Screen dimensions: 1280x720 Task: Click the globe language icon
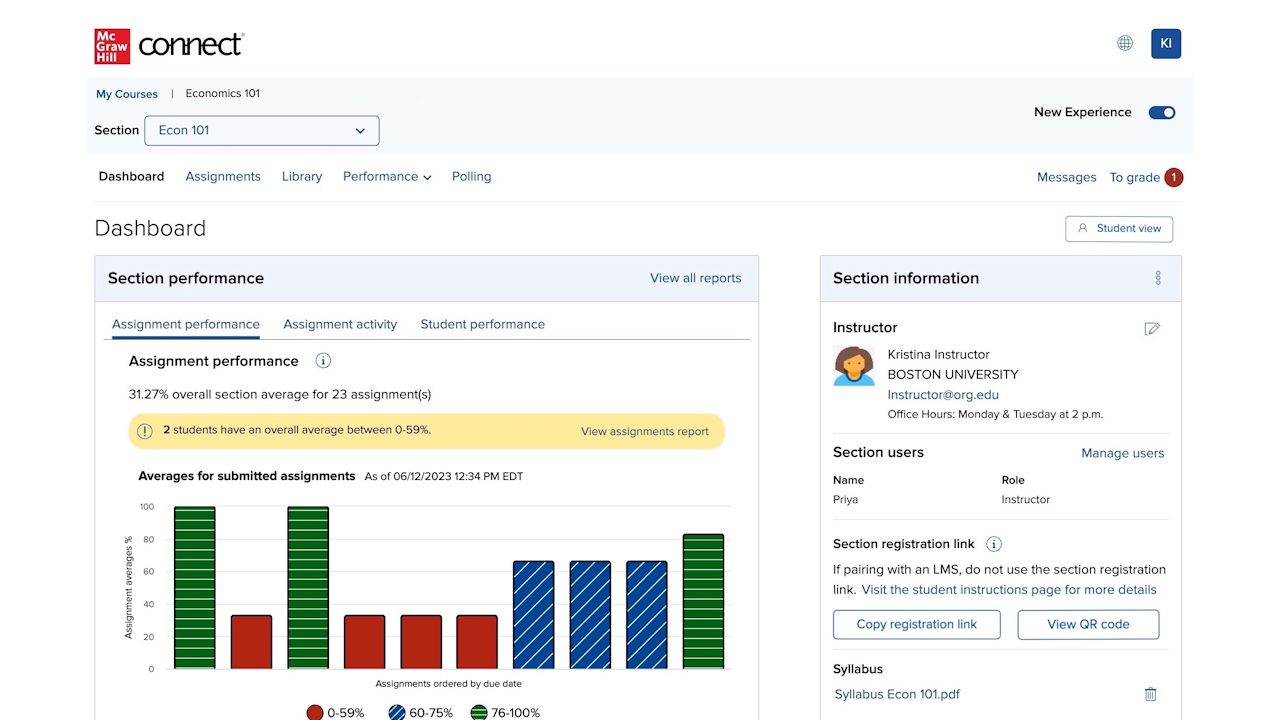click(1125, 43)
